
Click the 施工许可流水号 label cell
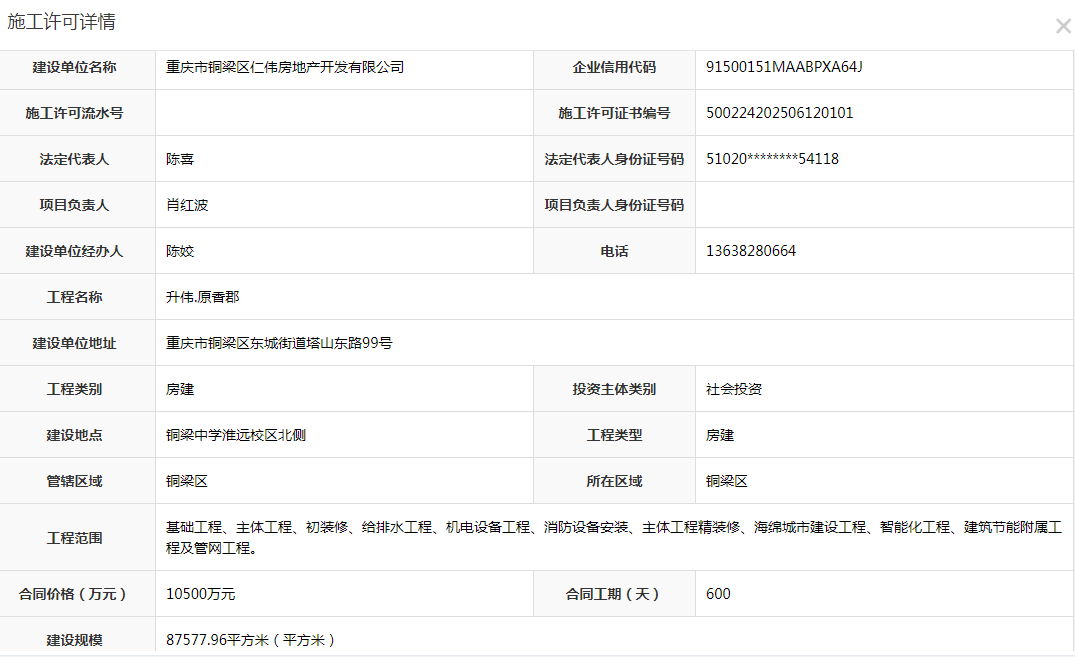[x=75, y=113]
